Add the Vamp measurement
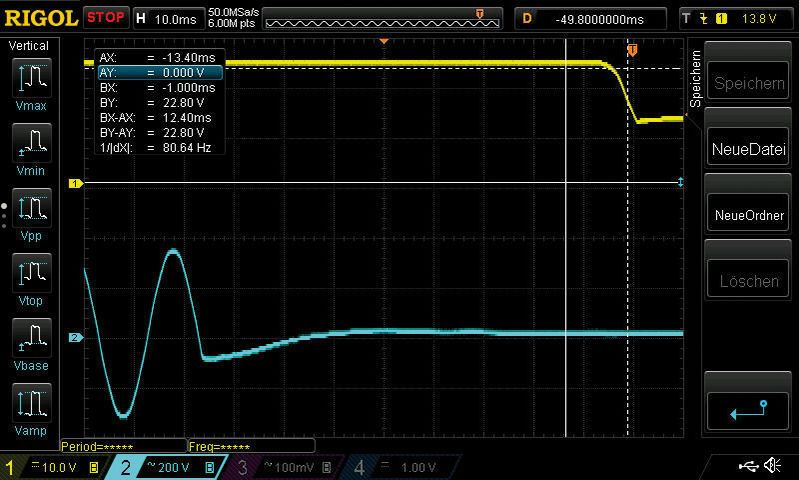This screenshot has width=799, height=480. (31, 407)
